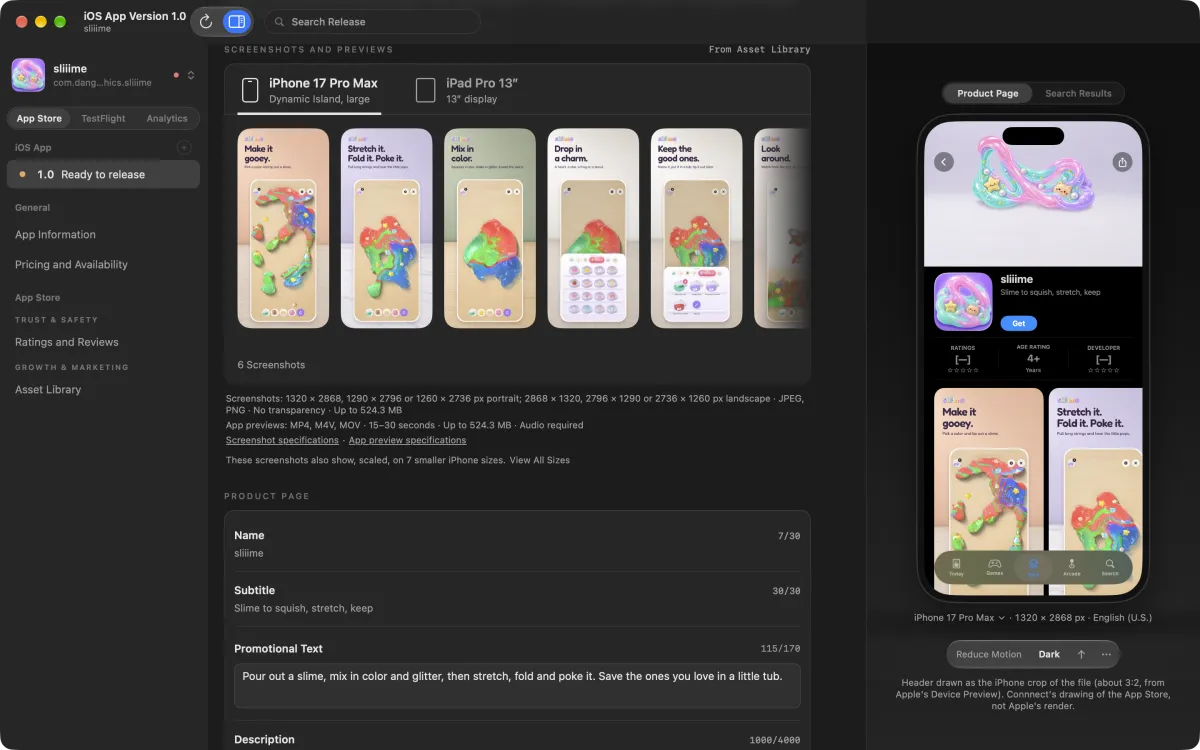This screenshot has height=750, width=1200.
Task: Select the iPad Pro 13" device tab
Action: [468, 90]
